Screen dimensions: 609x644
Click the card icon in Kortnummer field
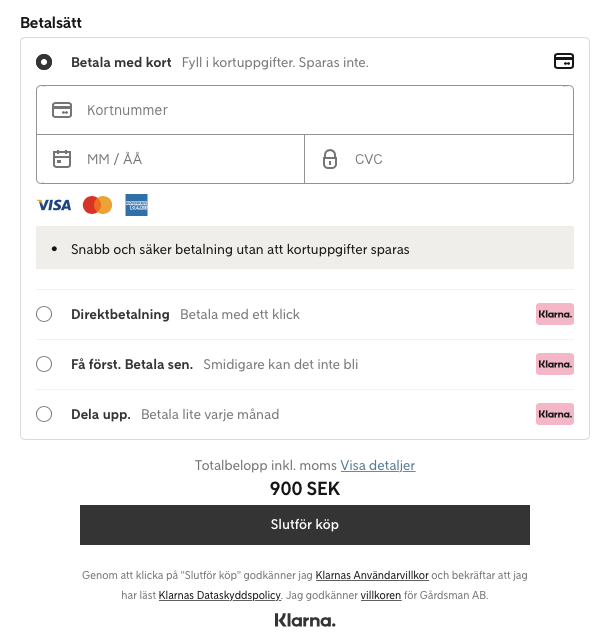coord(62,110)
